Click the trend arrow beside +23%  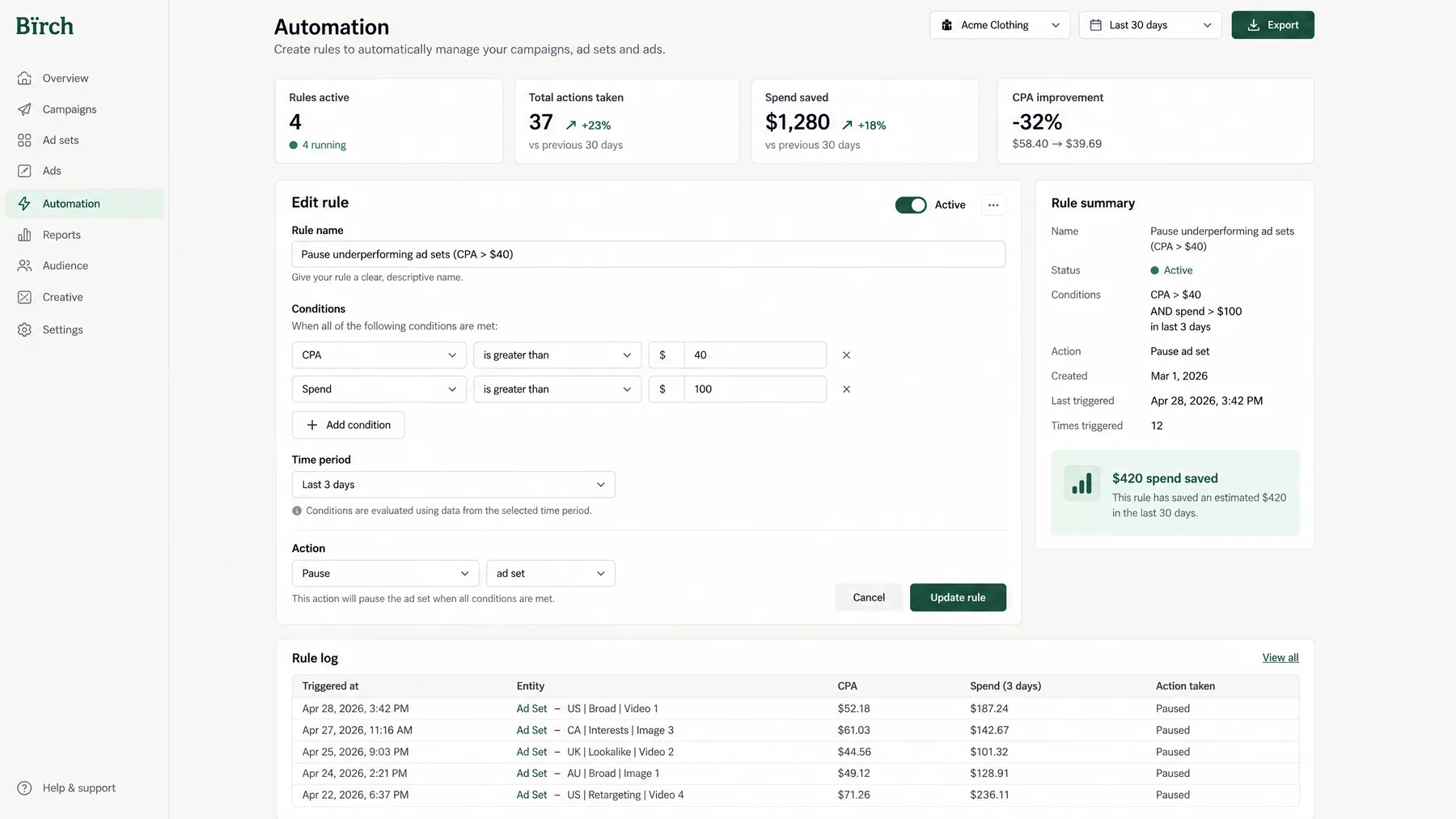(571, 125)
